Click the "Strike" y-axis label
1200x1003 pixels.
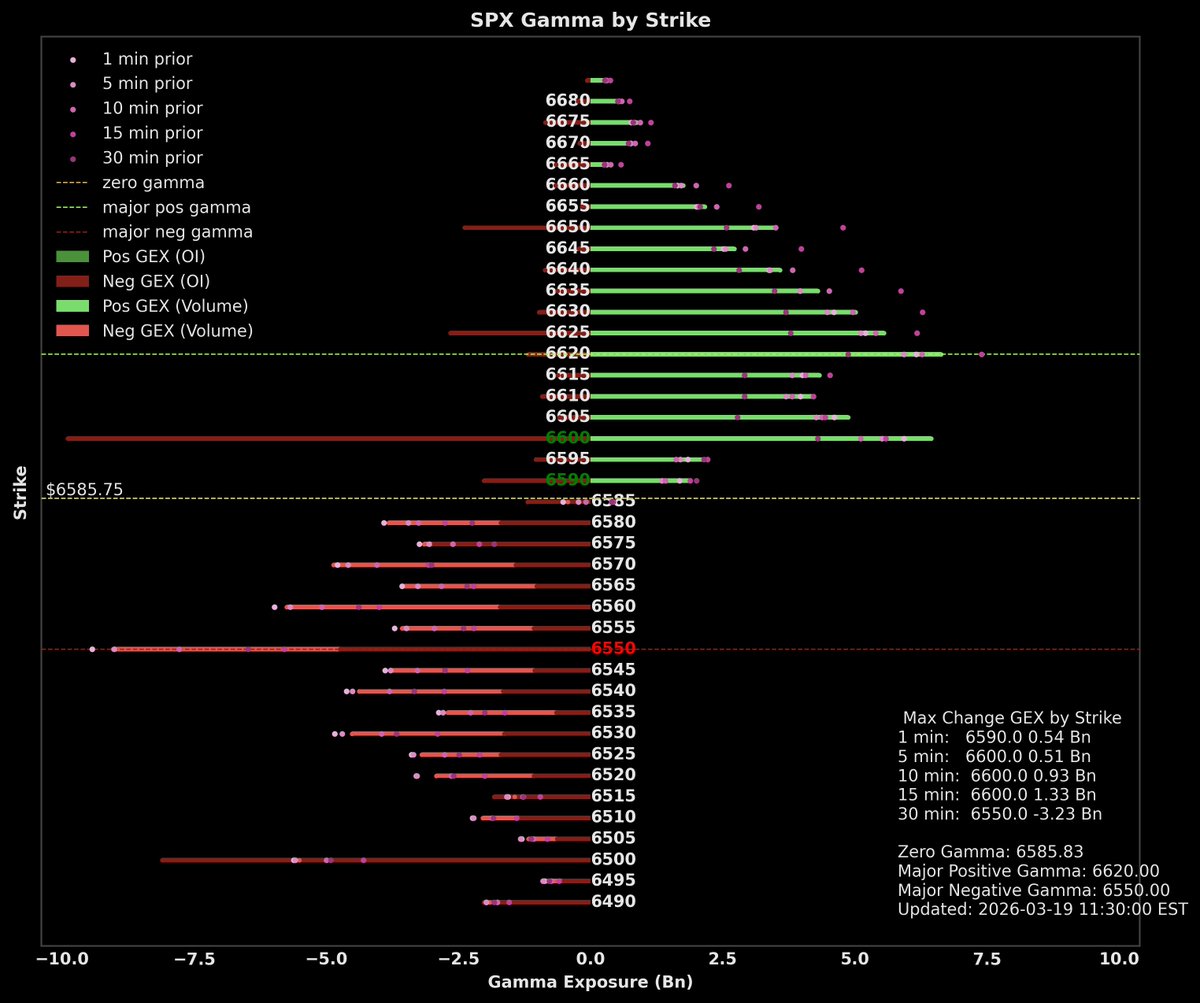(x=20, y=491)
